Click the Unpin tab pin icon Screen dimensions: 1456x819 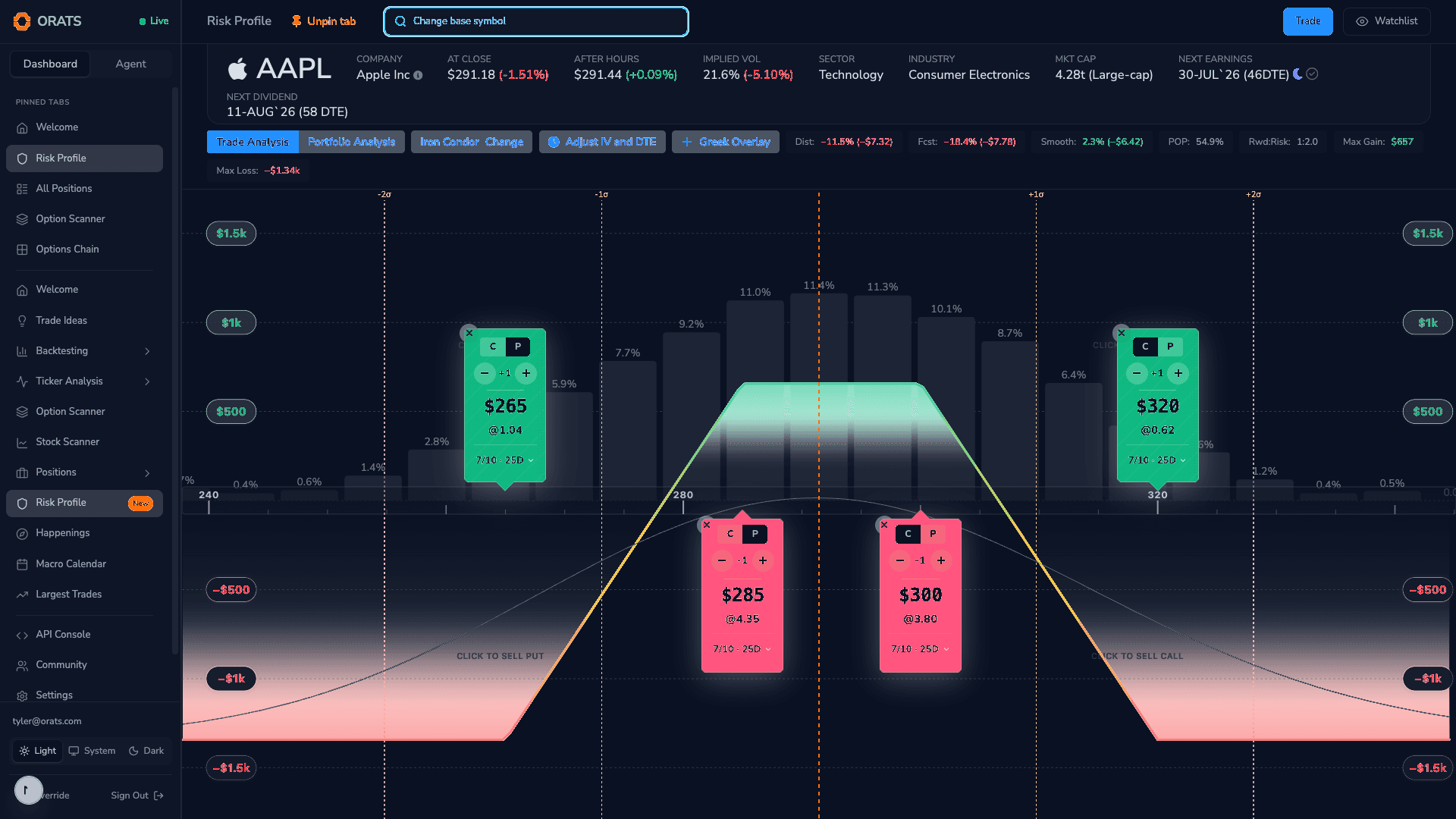pos(297,21)
